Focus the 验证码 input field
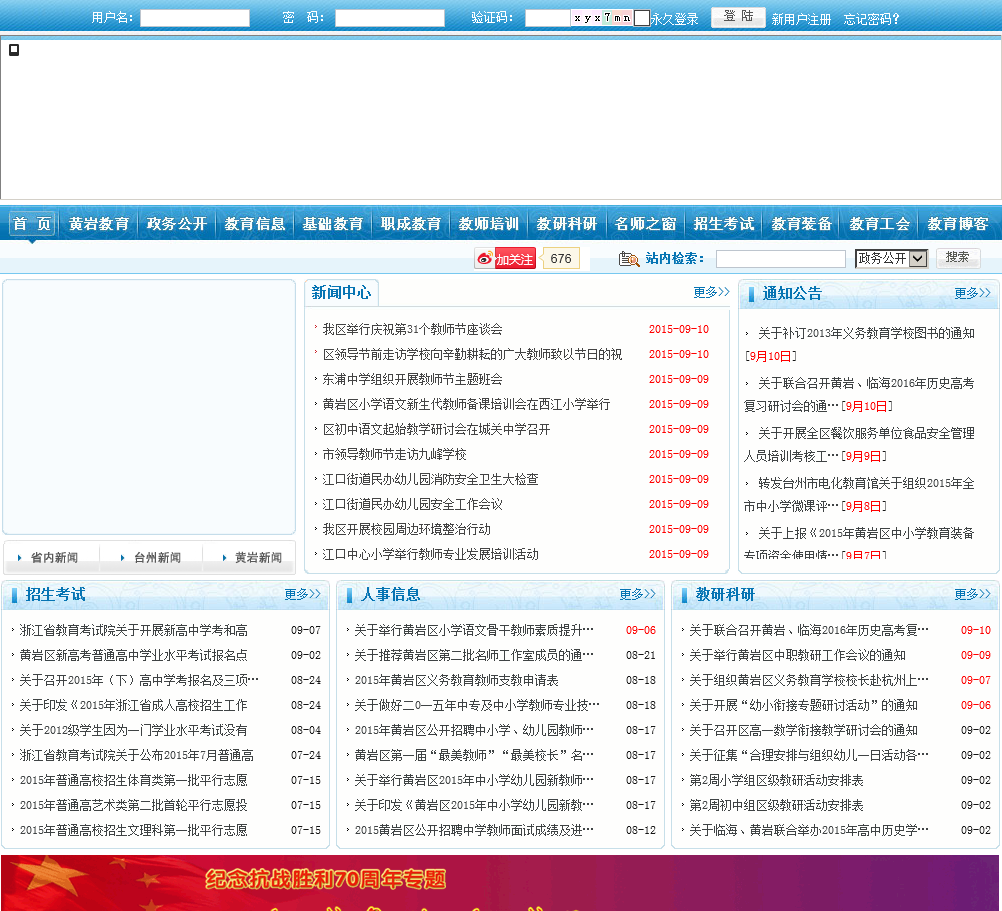 (547, 18)
